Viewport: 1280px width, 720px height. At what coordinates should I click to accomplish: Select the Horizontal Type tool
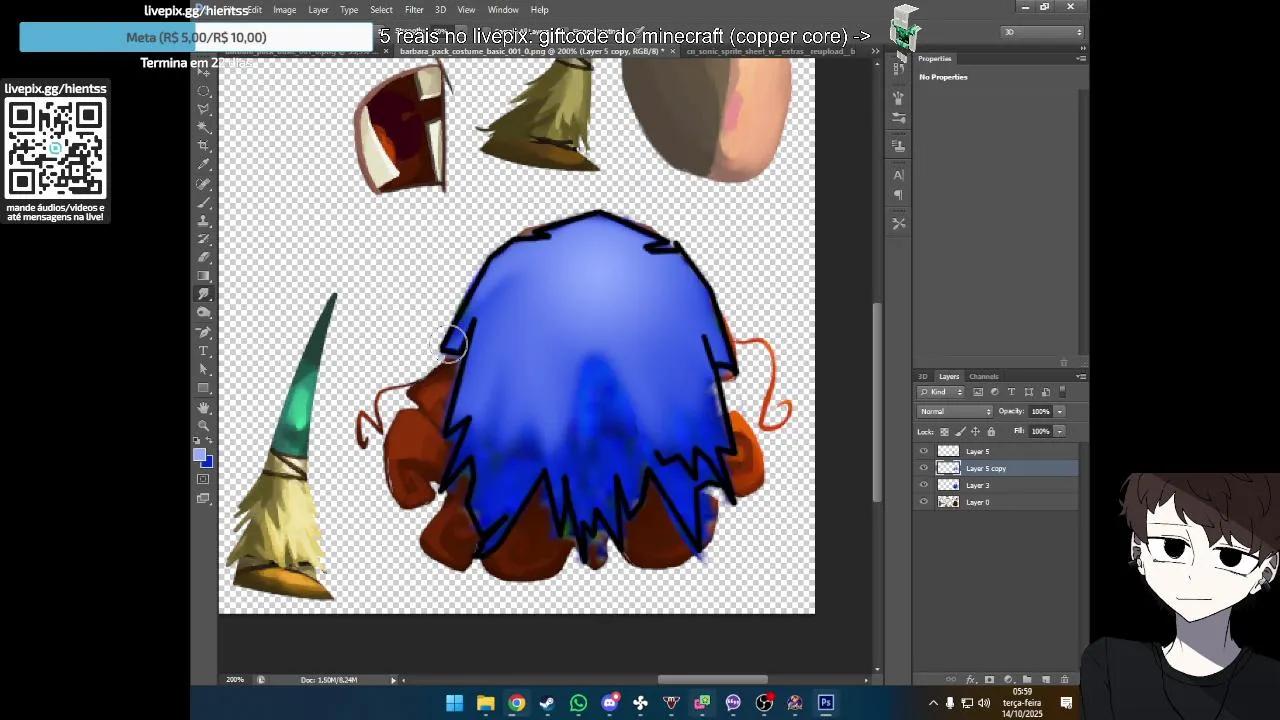click(204, 351)
